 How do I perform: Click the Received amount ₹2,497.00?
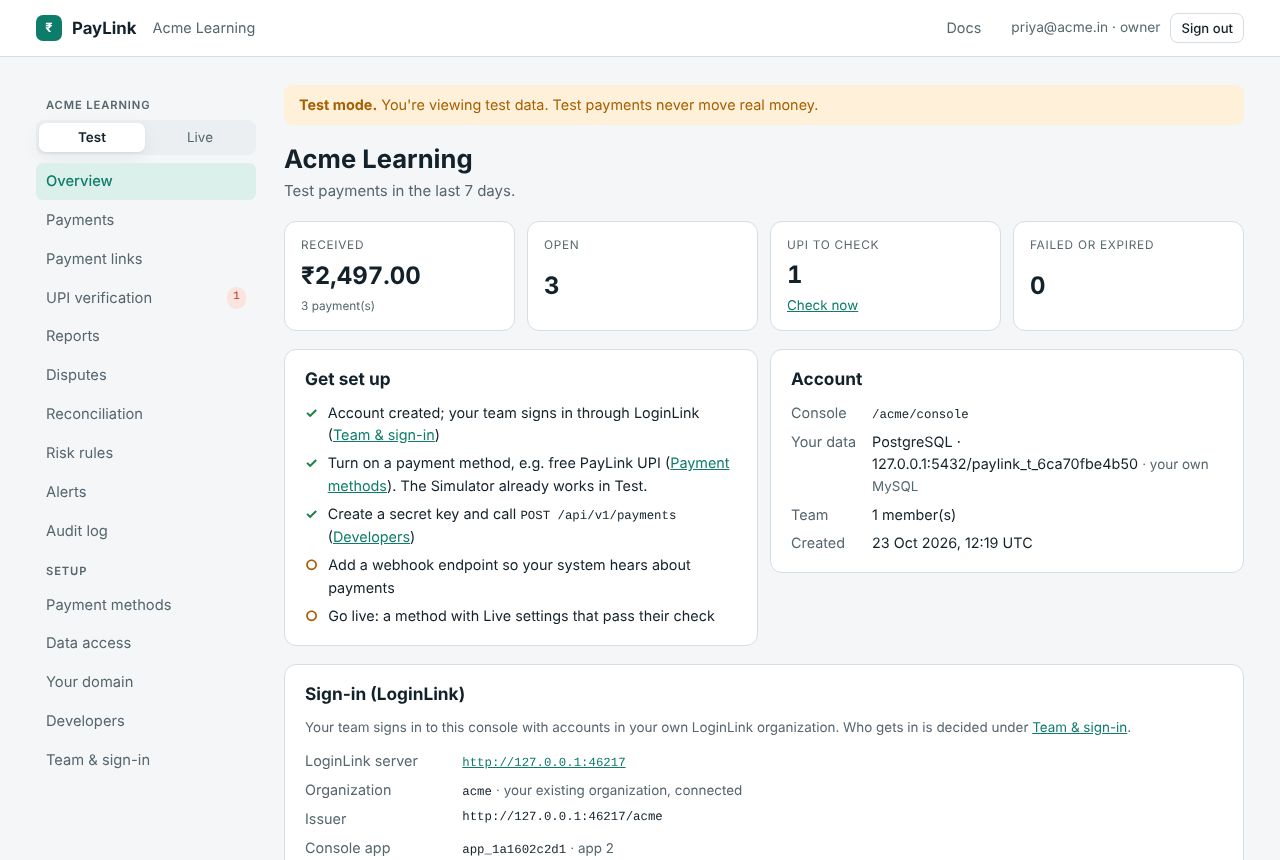pos(361,275)
